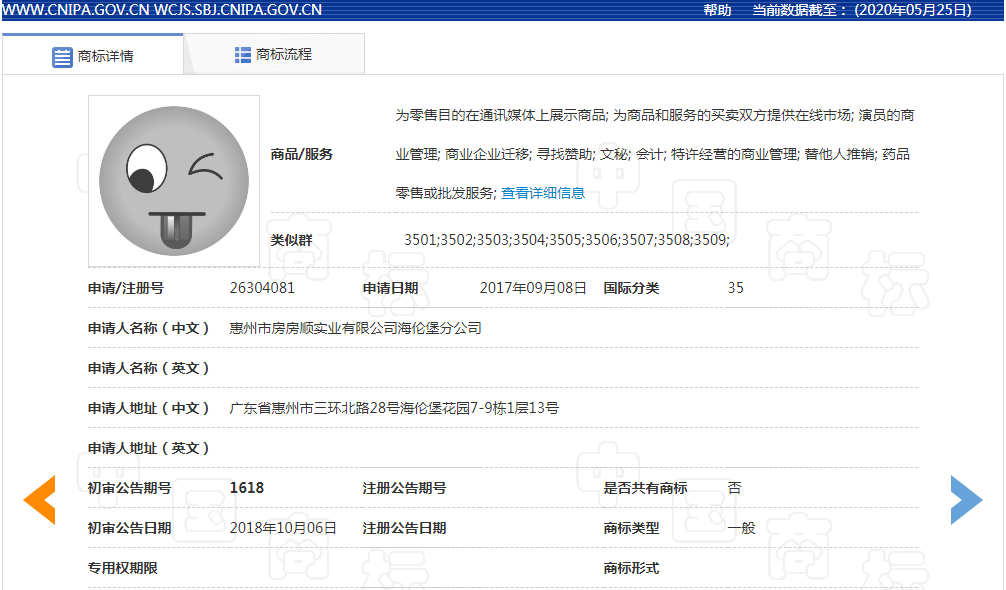The image size is (1006, 590).
Task: Click the announcement date 2018年10月06日
Action: click(x=283, y=528)
